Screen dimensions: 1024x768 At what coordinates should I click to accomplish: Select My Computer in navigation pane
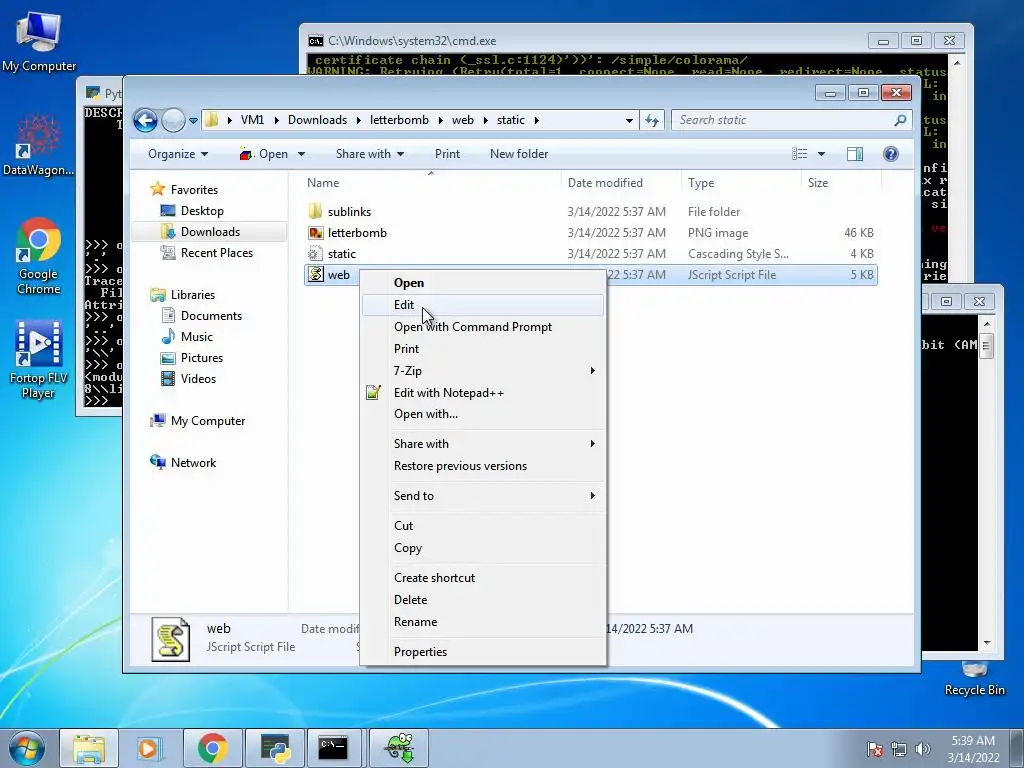click(x=208, y=421)
